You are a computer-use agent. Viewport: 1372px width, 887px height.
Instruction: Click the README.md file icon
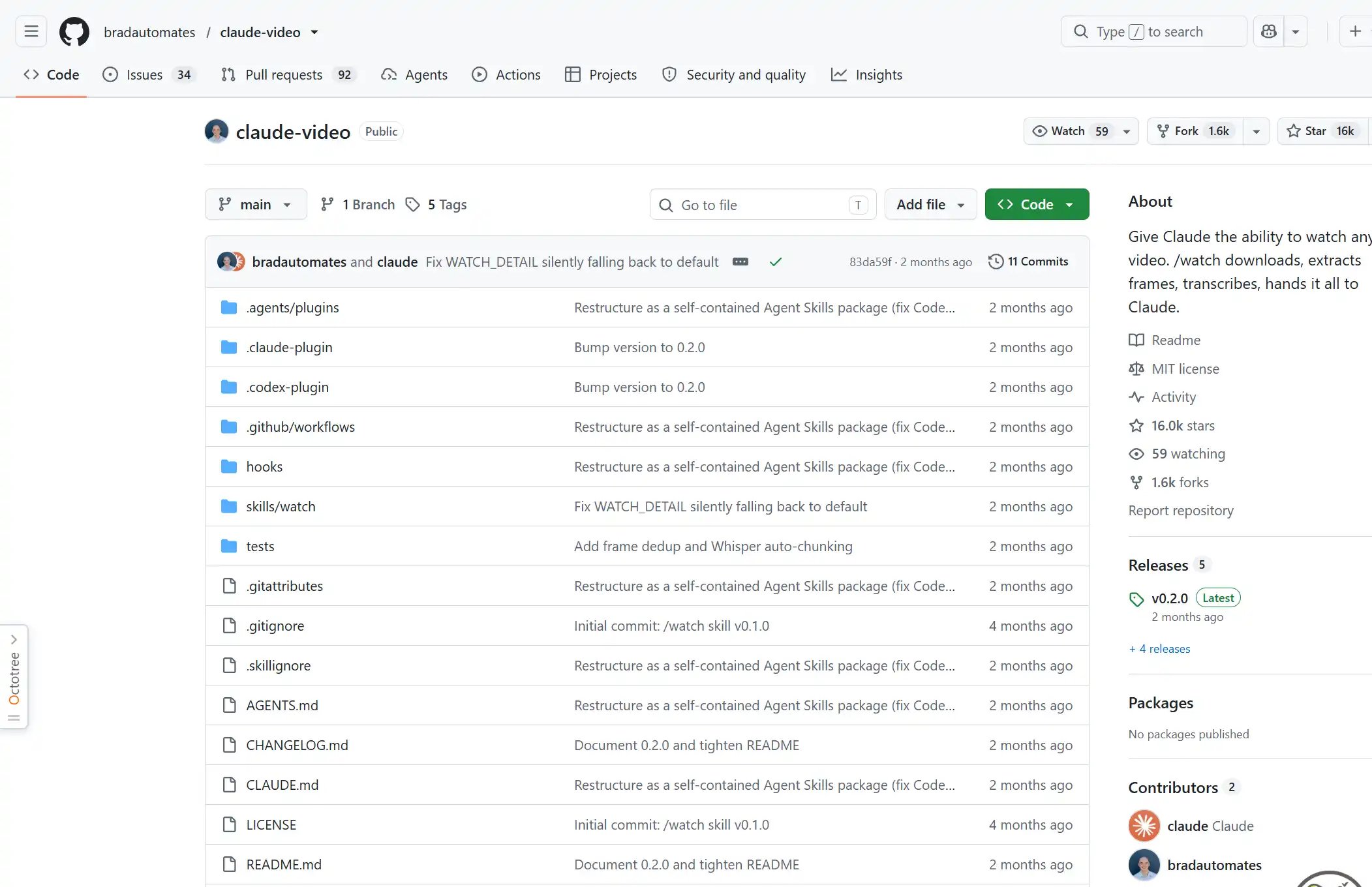[229, 864]
